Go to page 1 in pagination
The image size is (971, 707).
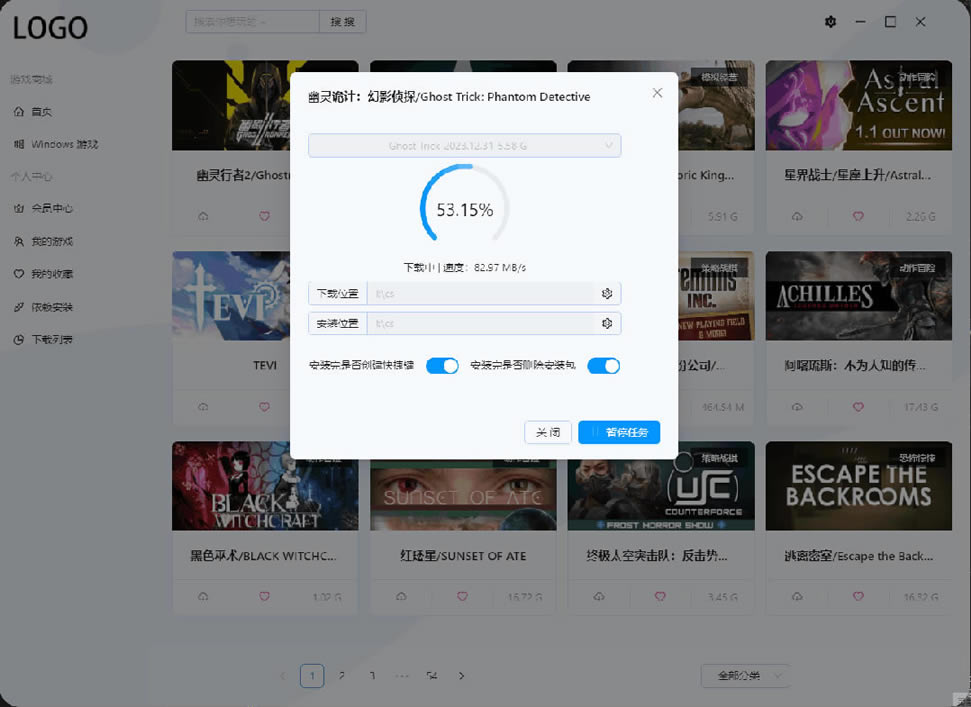(312, 675)
